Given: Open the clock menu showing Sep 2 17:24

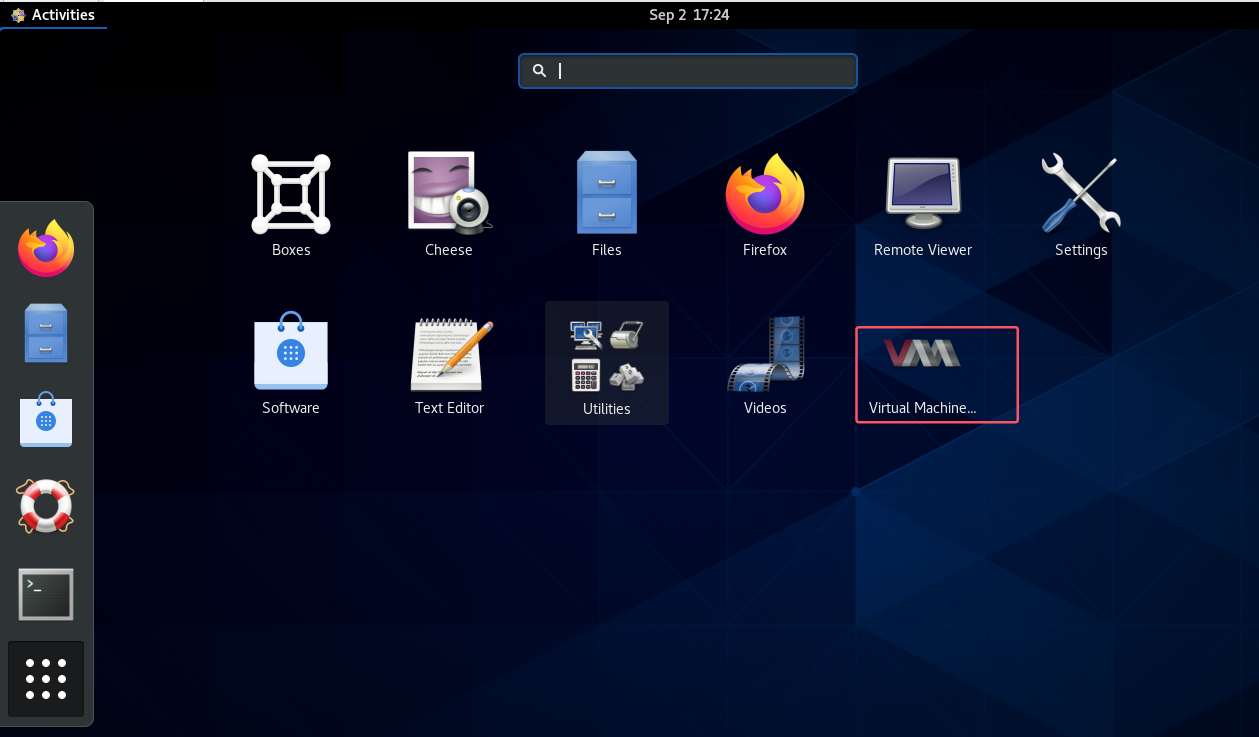Looking at the screenshot, I should [x=689, y=15].
